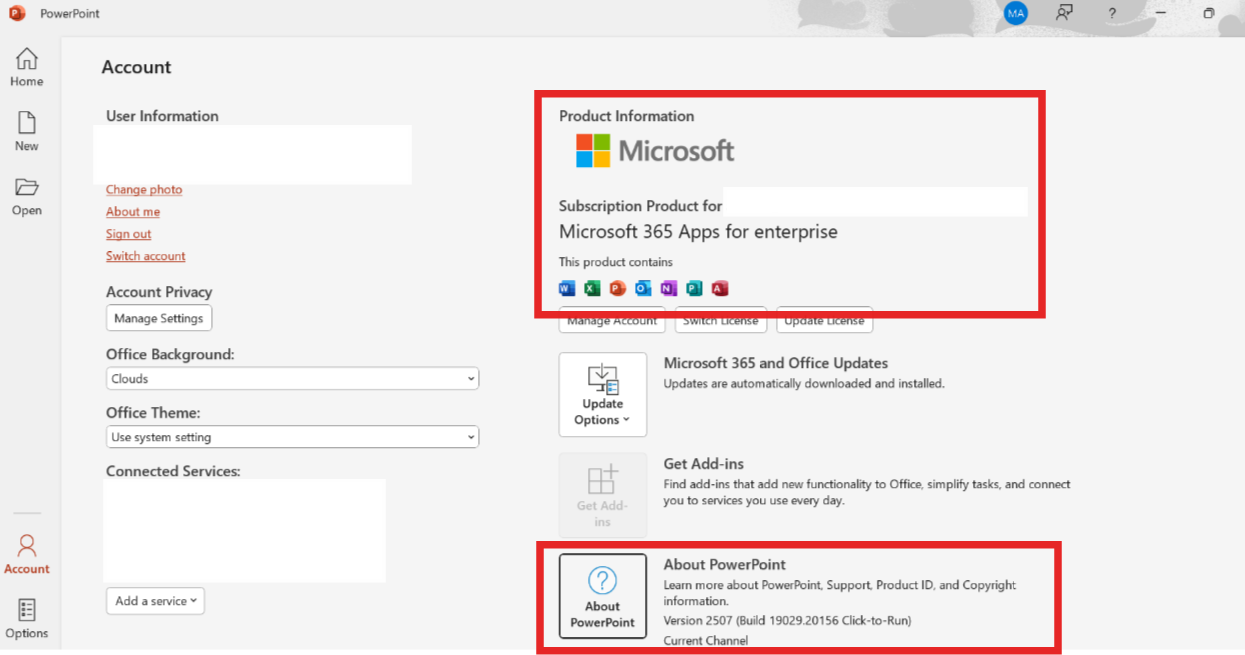
Task: Open Help question mark in title bar
Action: point(1113,14)
